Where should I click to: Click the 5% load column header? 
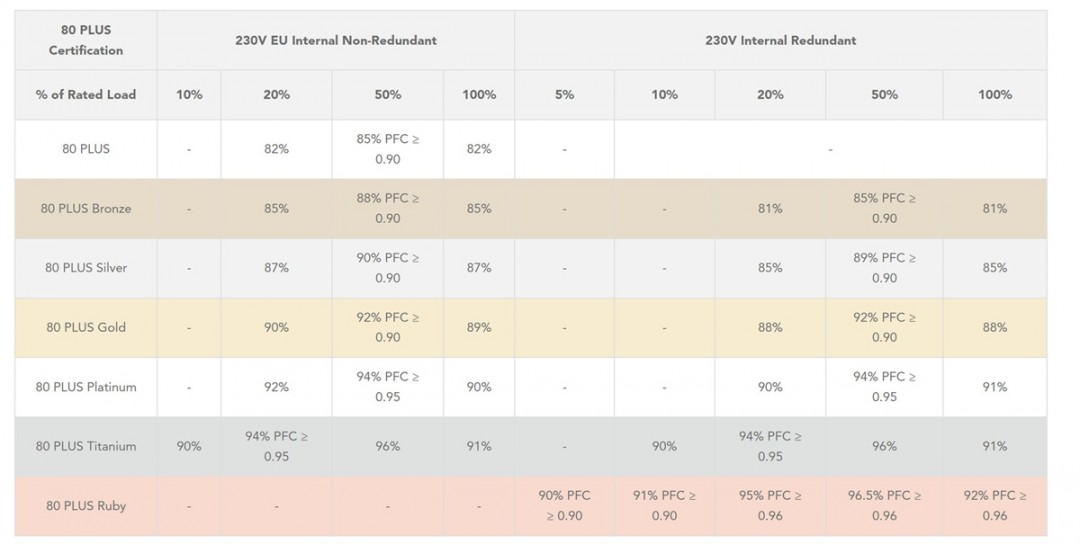point(564,95)
